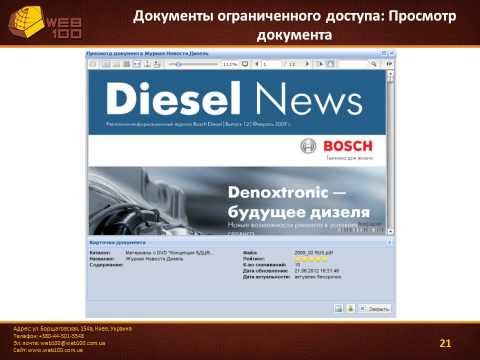Viewport: 480px width, 360px height.
Task: Go to the next page with the right arrow
Action: 307,64
